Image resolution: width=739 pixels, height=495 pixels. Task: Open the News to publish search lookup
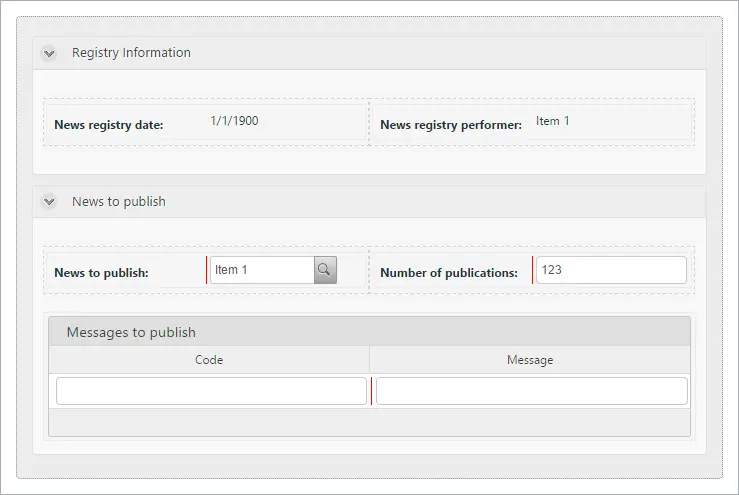click(325, 270)
